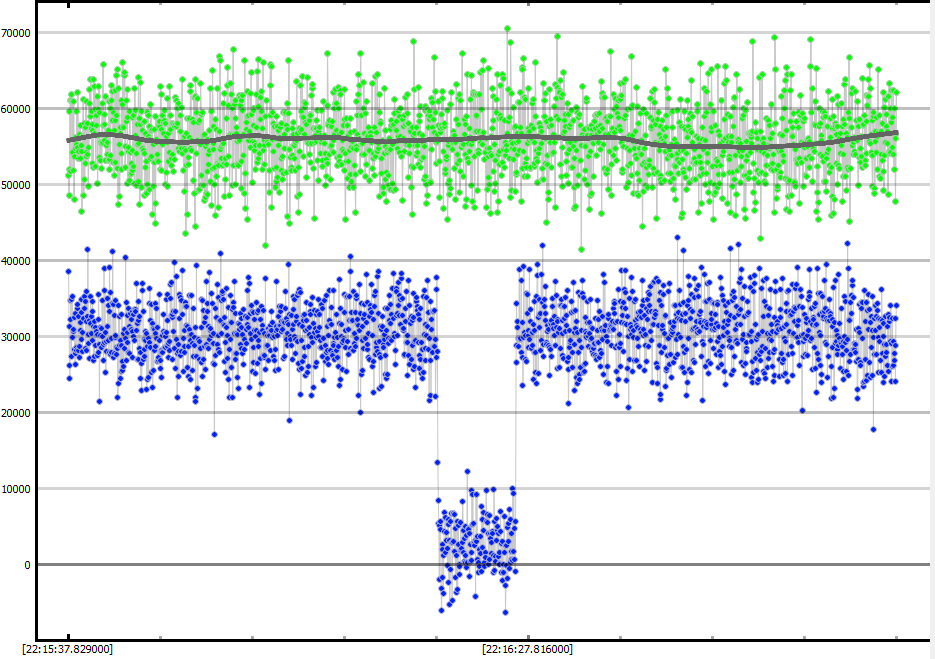Click the timestamp label 22:16:27.816000
This screenshot has height=659, width=935.
point(527,649)
